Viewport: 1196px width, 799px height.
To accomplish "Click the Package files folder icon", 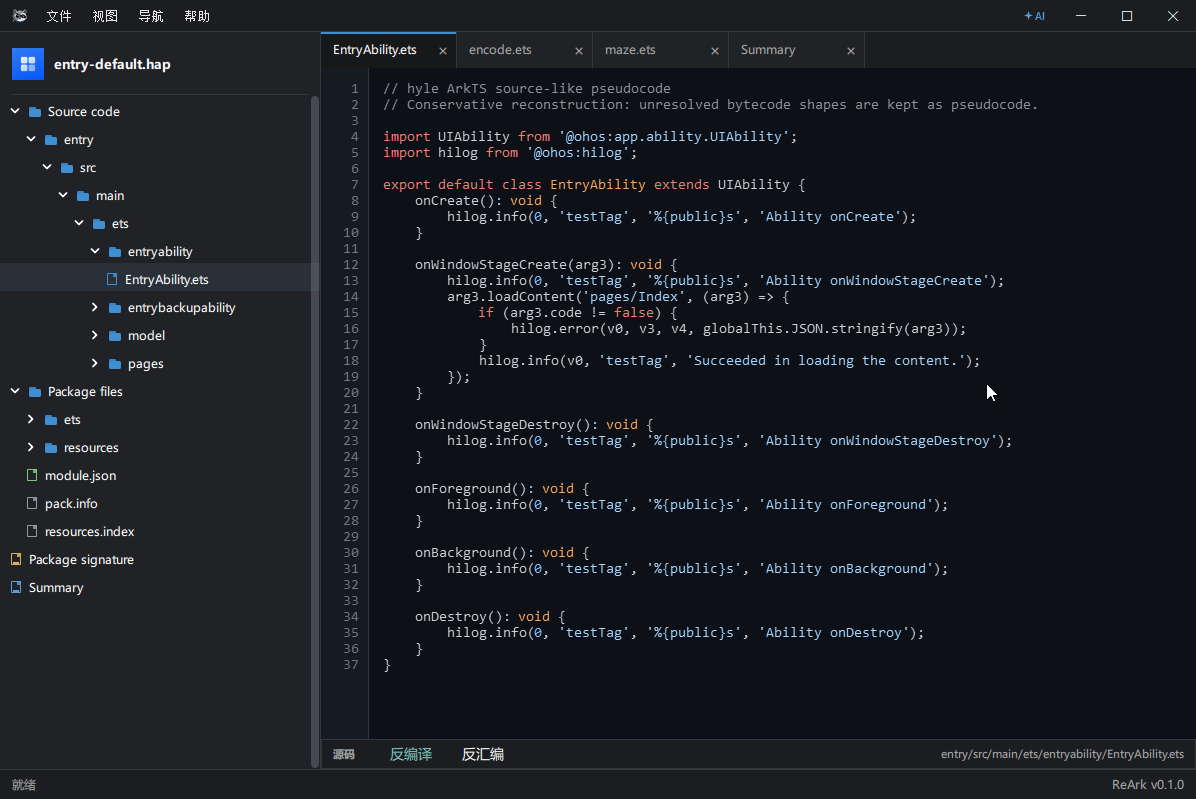I will point(35,392).
